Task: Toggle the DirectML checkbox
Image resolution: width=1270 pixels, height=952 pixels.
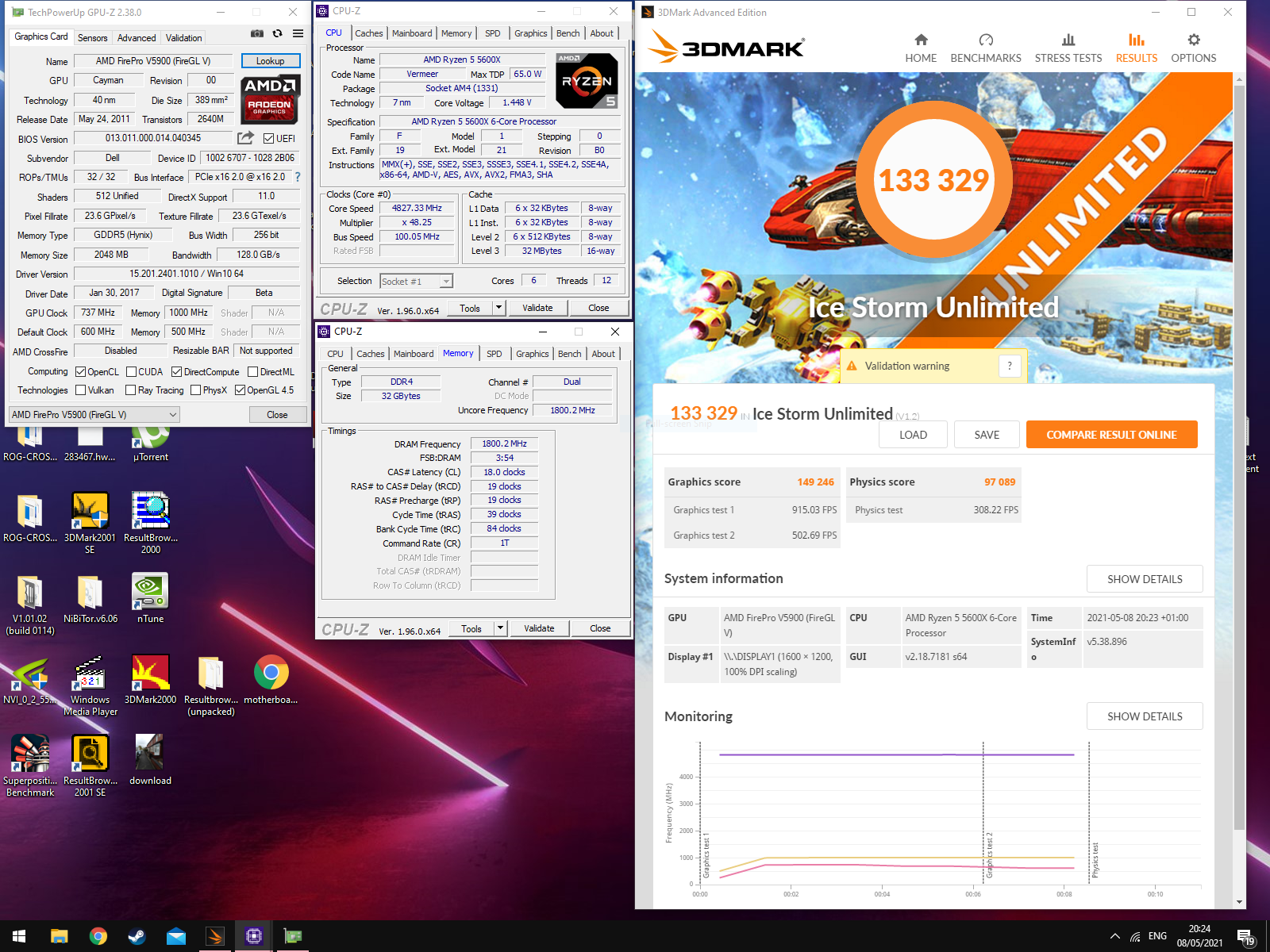Action: click(252, 371)
